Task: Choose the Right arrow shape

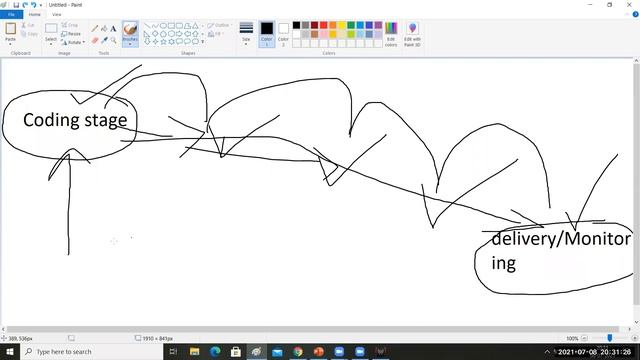Action: pos(179,33)
